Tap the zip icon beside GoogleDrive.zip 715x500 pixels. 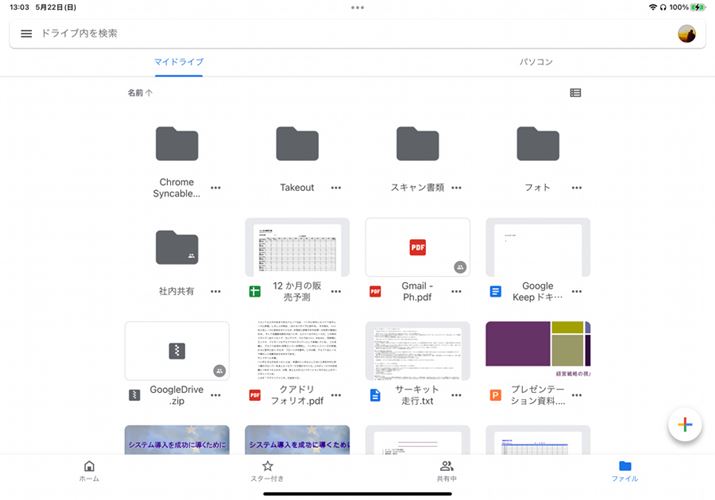135,395
